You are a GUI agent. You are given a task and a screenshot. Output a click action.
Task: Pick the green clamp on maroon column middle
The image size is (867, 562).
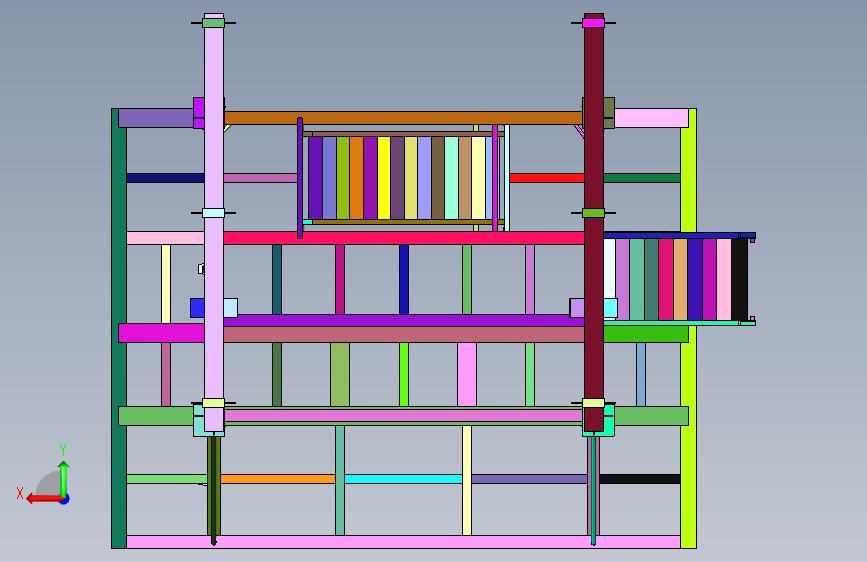click(593, 213)
